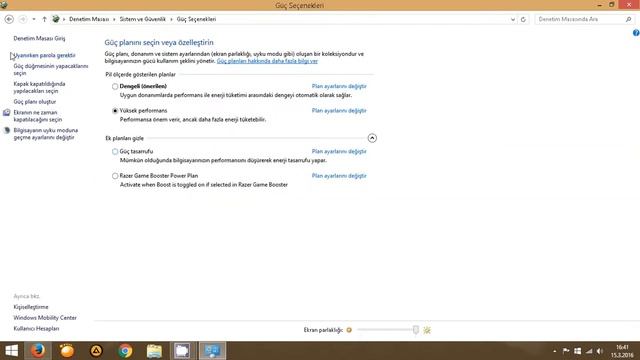The height and width of the screenshot is (360, 640).
Task: Change plan settings for Yüksek performans
Action: [339, 111]
